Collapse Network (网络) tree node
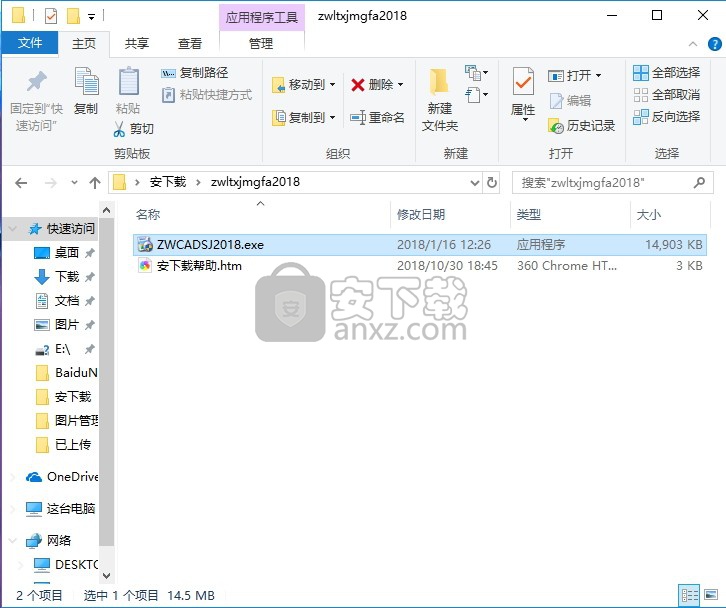This screenshot has height=608, width=726. (13, 540)
